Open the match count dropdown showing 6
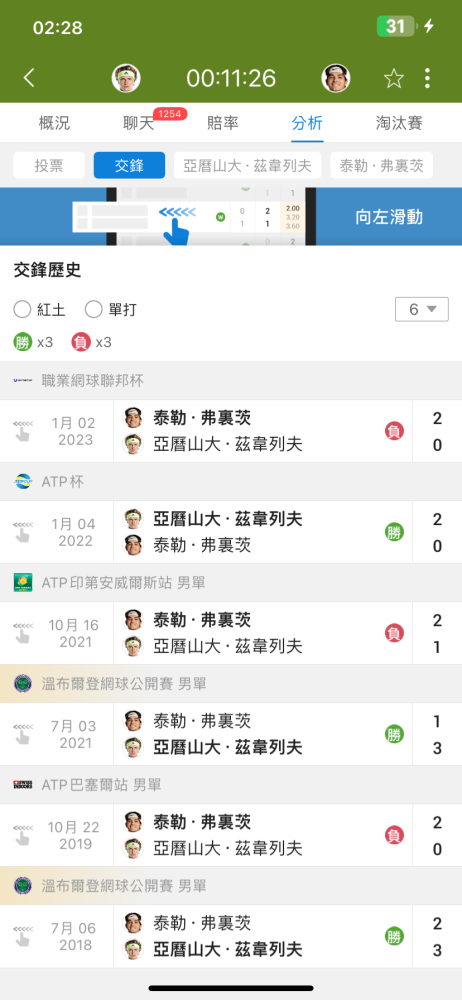 [x=422, y=310]
